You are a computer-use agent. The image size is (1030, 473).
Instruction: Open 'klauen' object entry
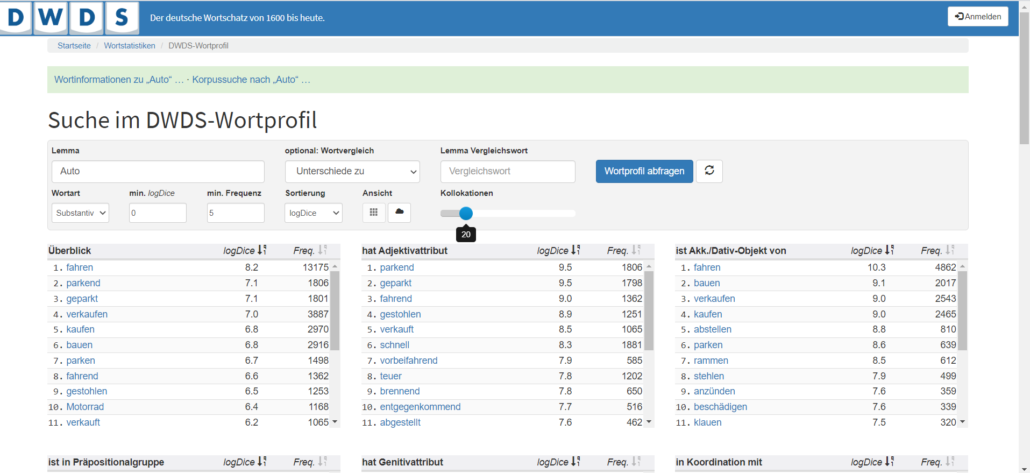(707, 422)
